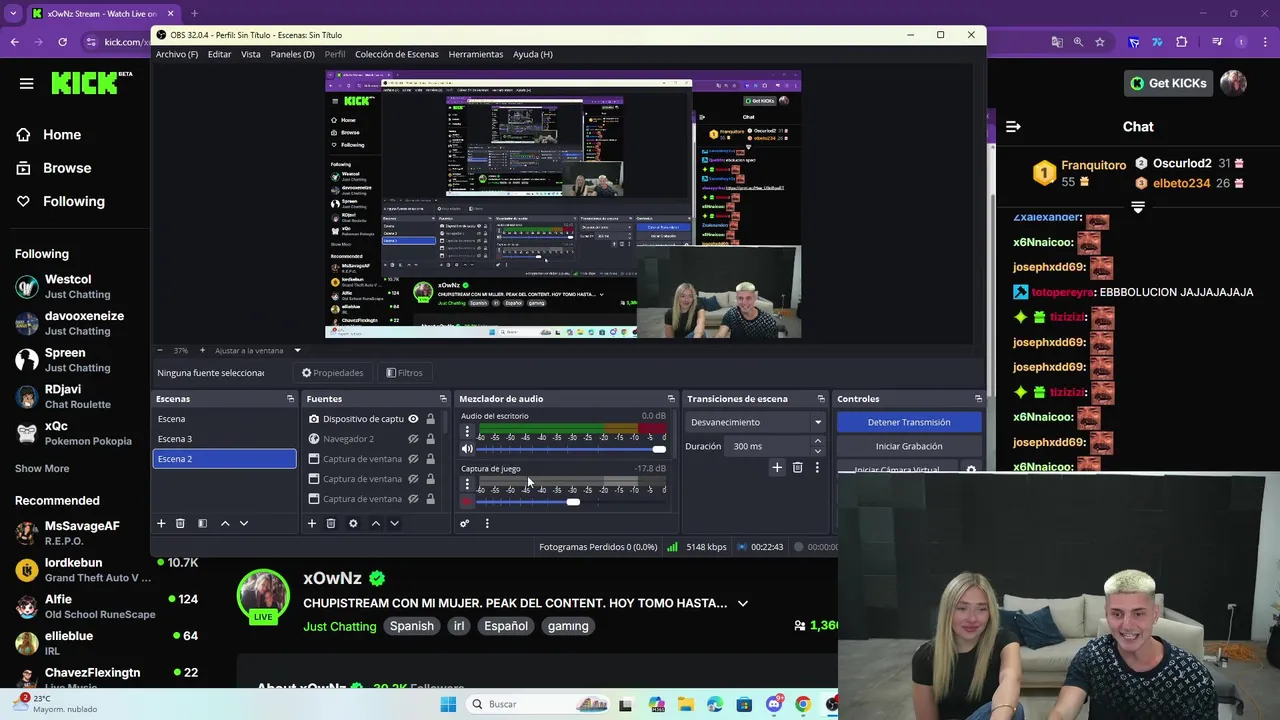The height and width of the screenshot is (720, 1280).
Task: Delete selected scene with Escenas trash icon
Action: click(180, 523)
